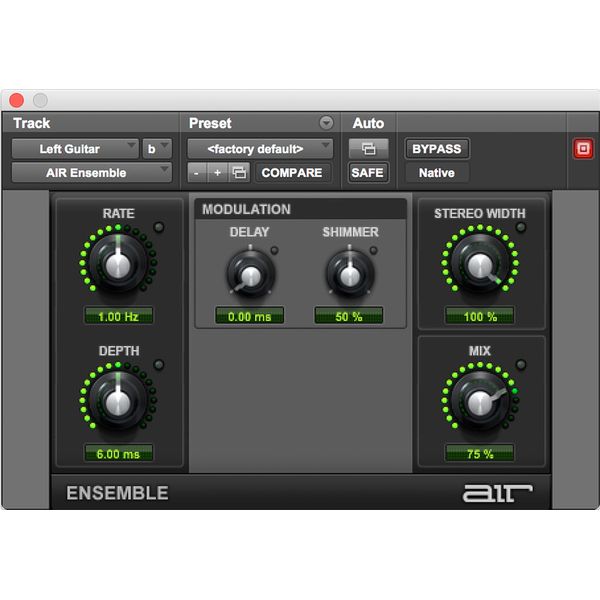This screenshot has height=600, width=600.
Task: Click the MIX knob
Action: coord(480,401)
